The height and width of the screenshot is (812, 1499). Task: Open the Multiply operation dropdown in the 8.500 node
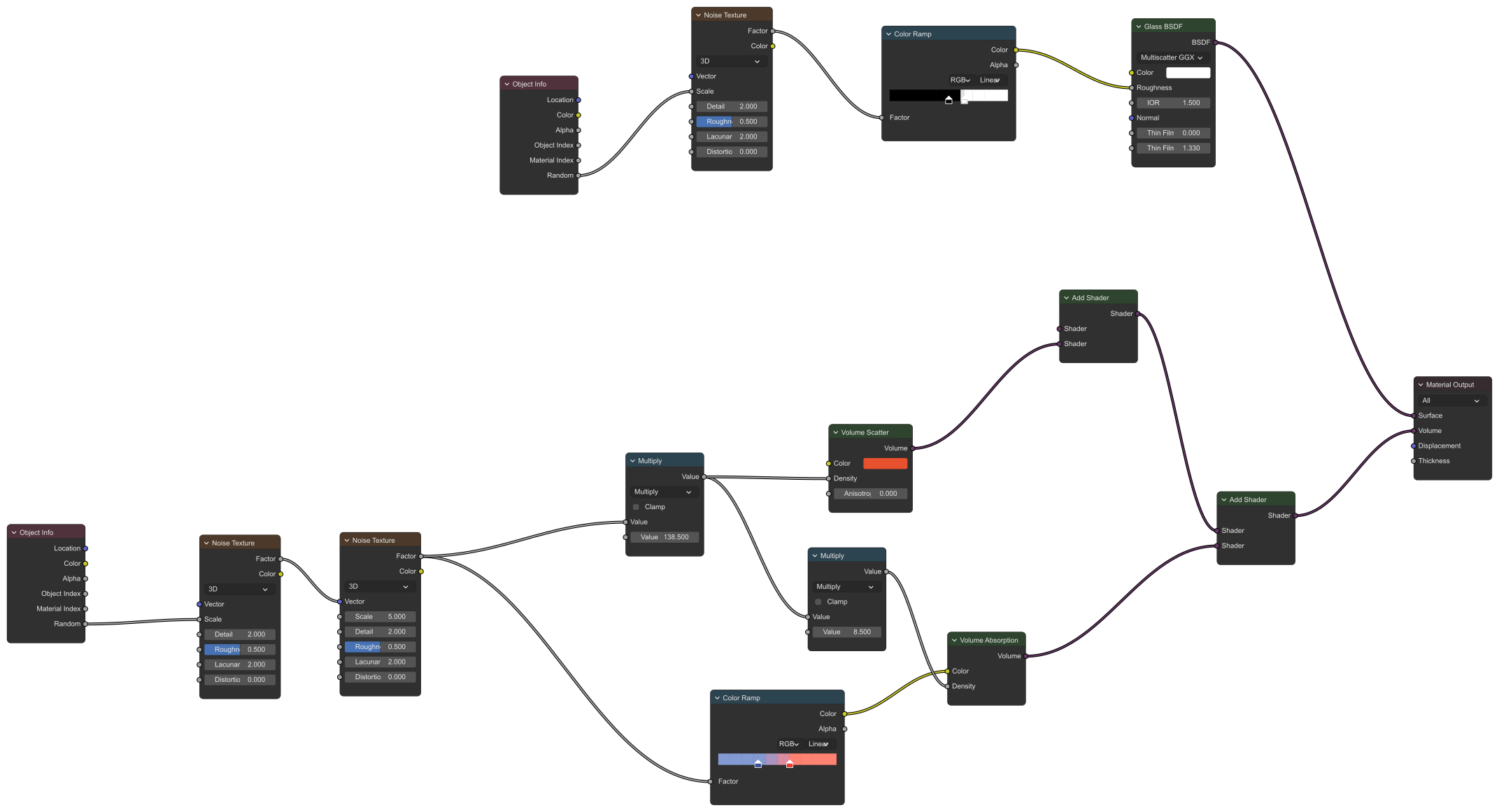point(845,587)
